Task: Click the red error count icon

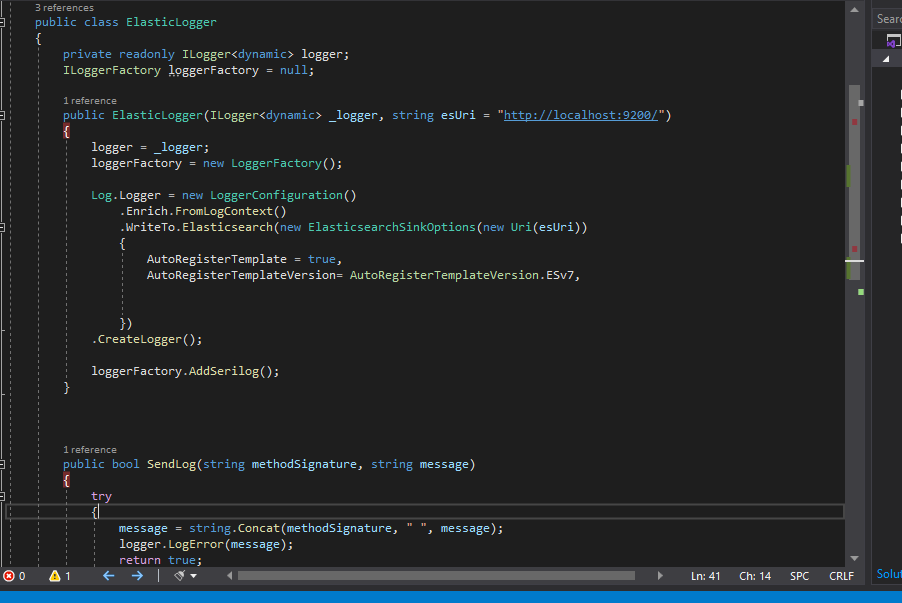Action: (9, 576)
